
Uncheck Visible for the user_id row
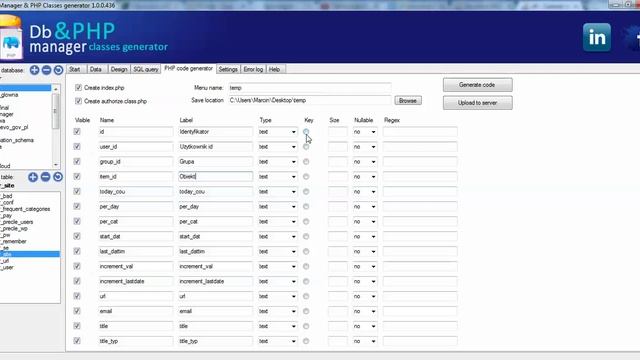pos(77,147)
